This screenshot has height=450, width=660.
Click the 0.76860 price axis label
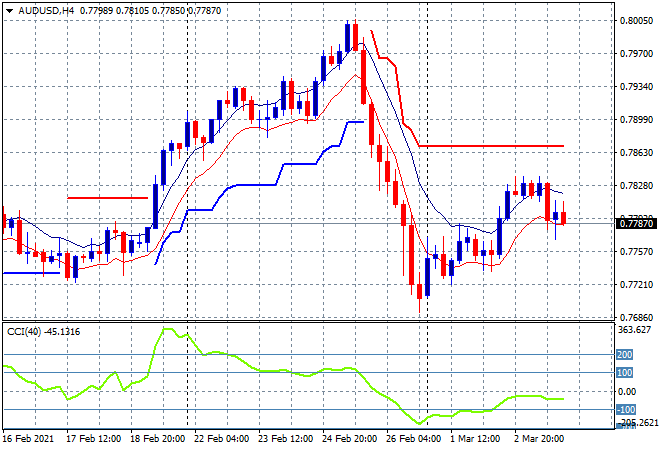pos(636,317)
